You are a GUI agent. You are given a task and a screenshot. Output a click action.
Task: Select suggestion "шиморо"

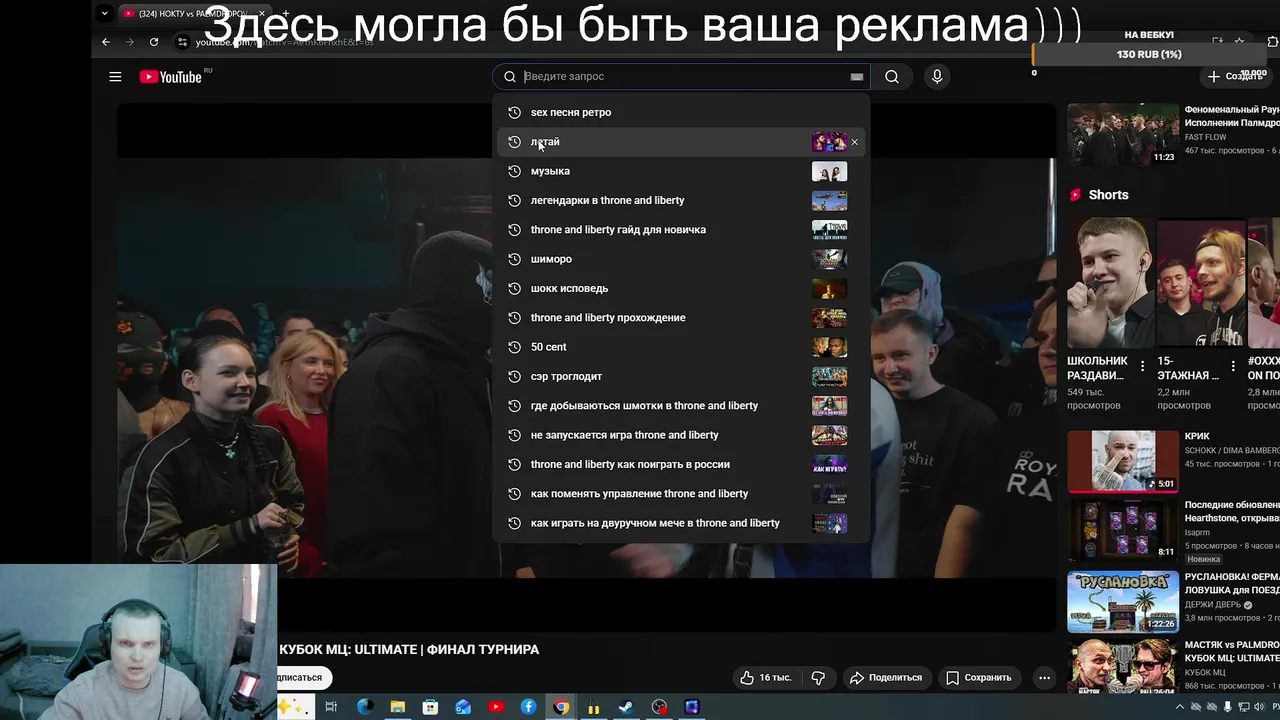pyautogui.click(x=681, y=259)
